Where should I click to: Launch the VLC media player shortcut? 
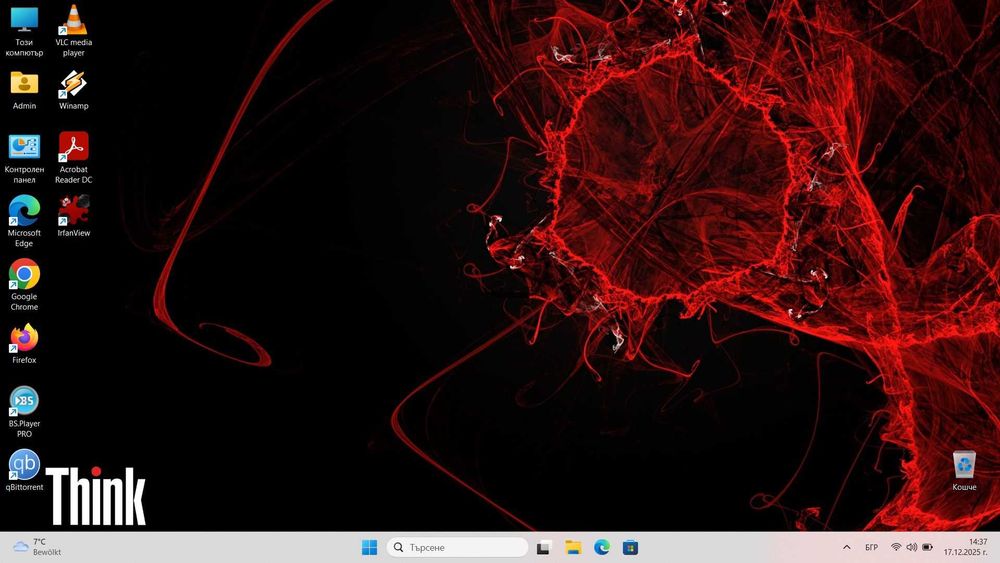point(73,31)
